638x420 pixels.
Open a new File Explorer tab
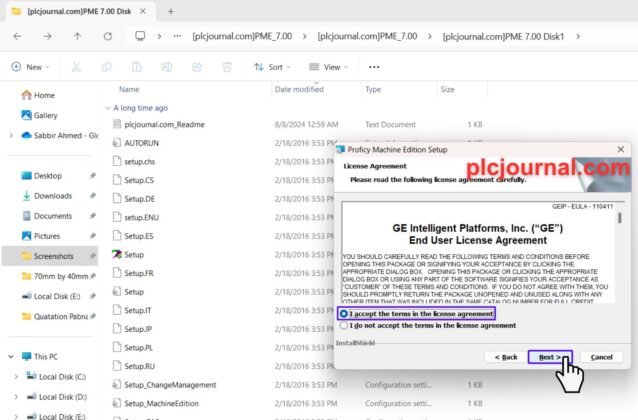click(171, 11)
